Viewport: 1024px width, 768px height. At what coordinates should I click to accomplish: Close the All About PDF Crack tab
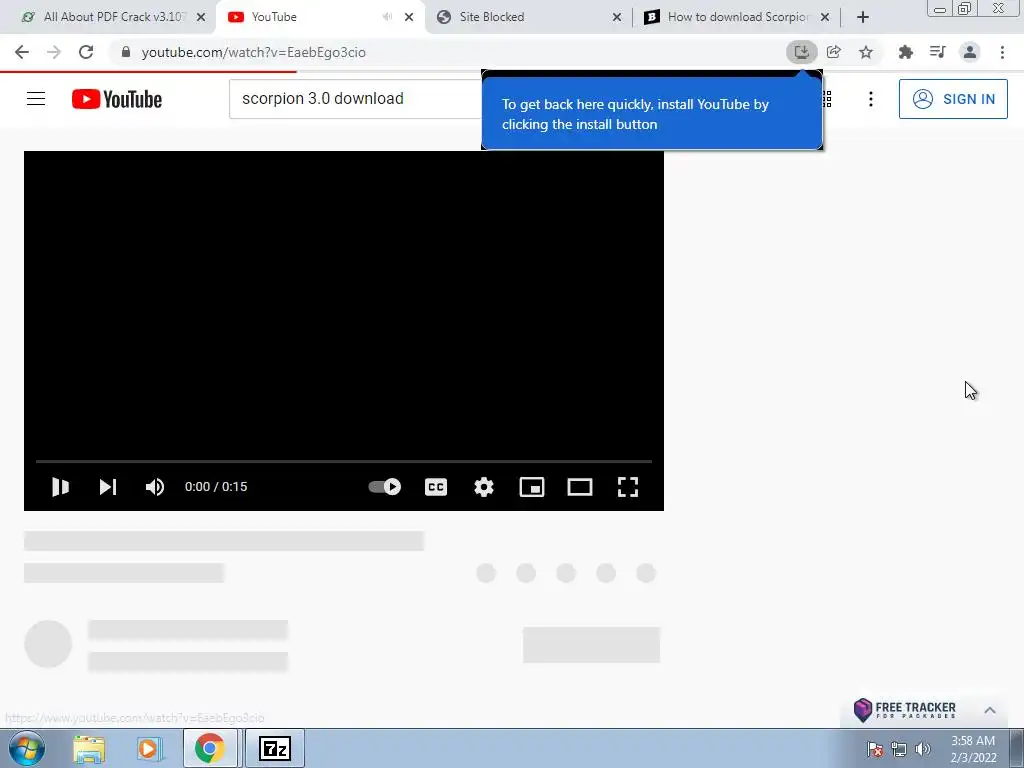(201, 17)
